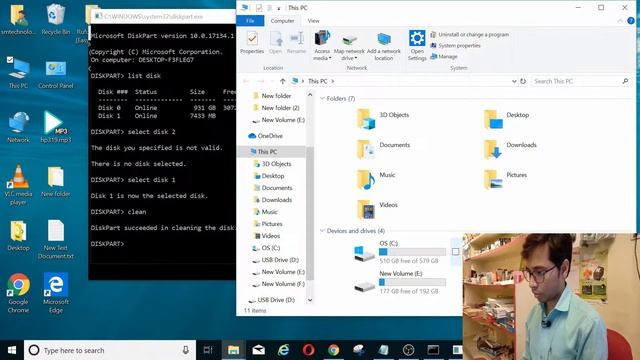The width and height of the screenshot is (640, 360).
Task: Open Mail app from taskbar
Action: pyautogui.click(x=258, y=350)
